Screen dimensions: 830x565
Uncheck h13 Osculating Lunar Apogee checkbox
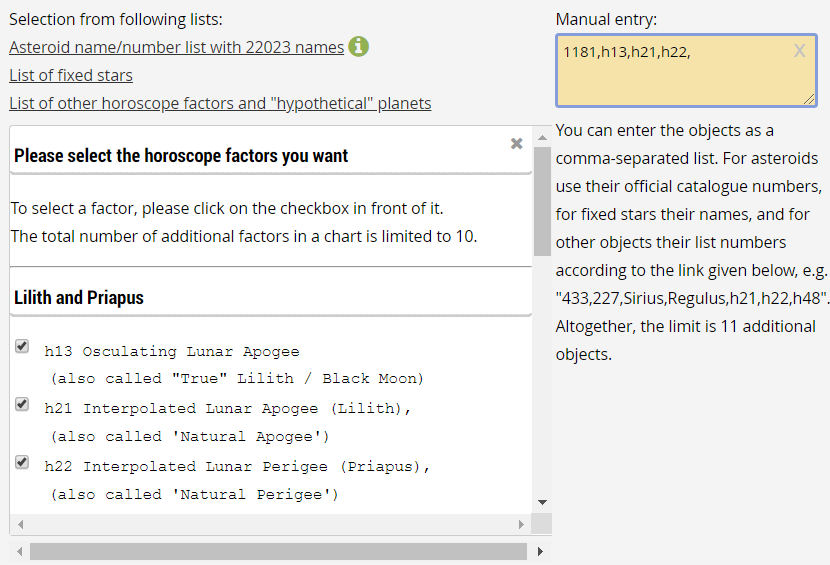[x=22, y=346]
